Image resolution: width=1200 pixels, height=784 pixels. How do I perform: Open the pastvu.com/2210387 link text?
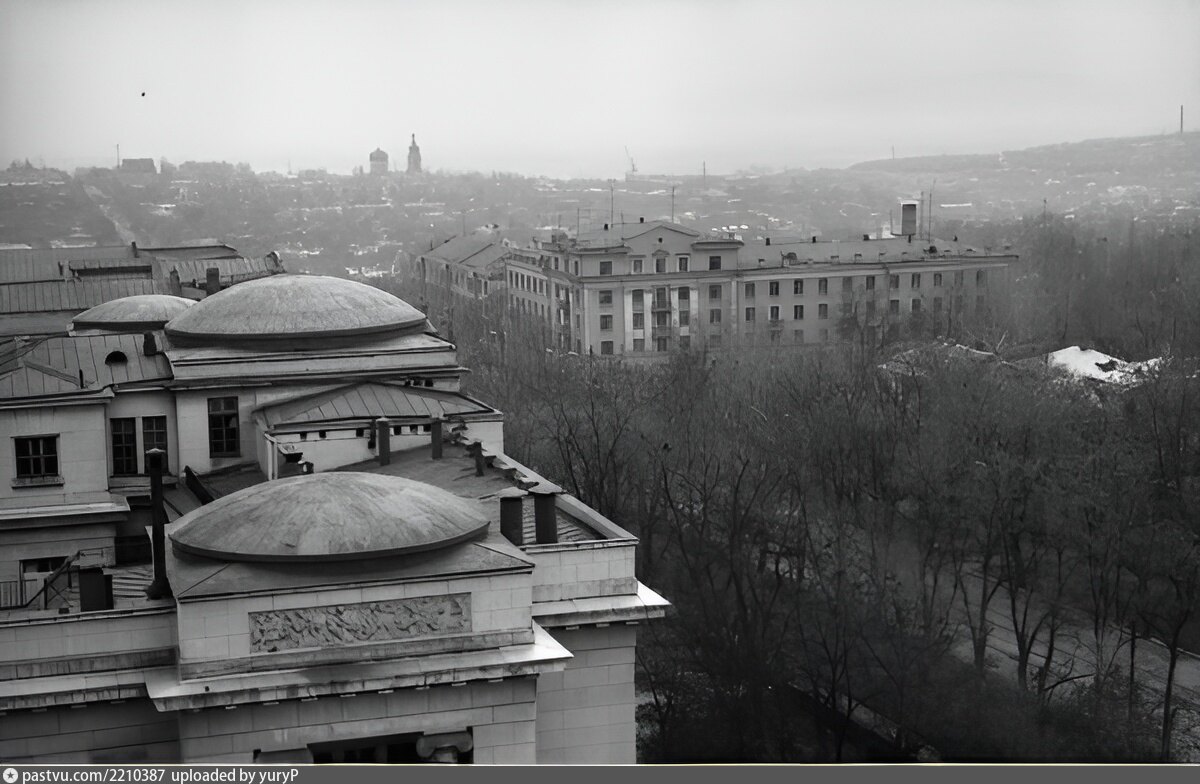[93, 775]
